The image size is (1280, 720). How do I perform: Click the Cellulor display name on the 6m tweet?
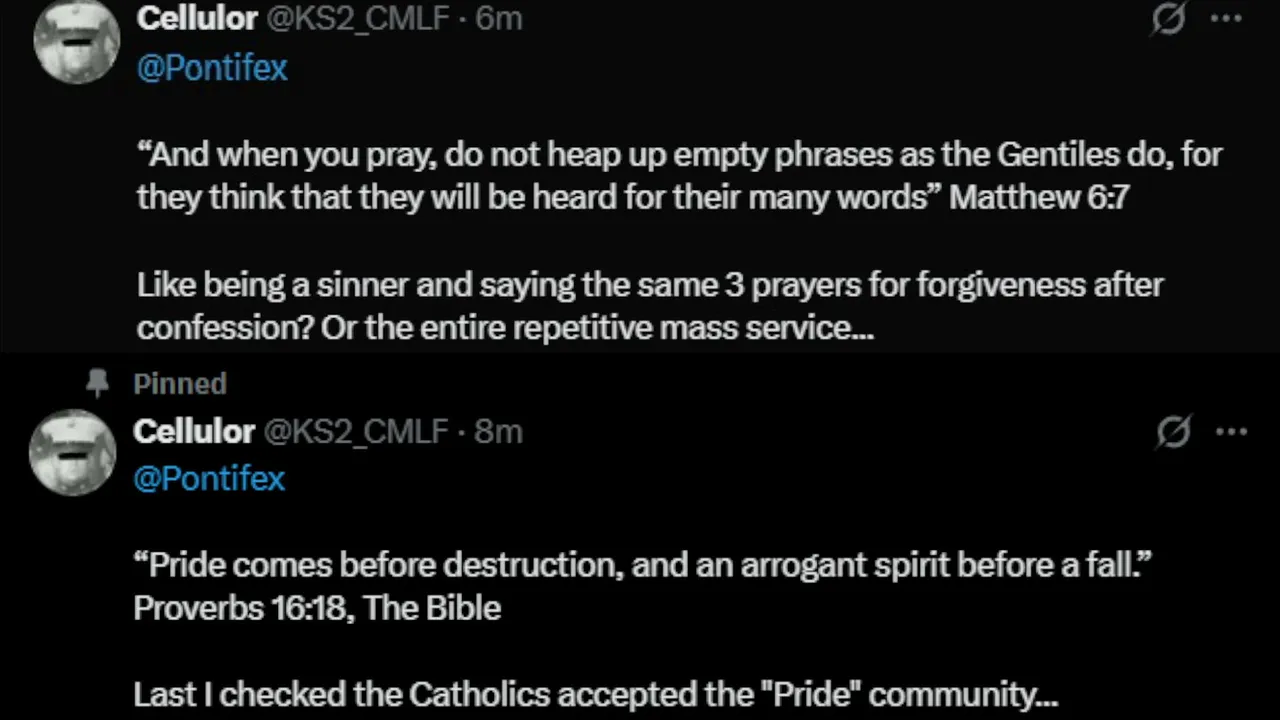(197, 18)
